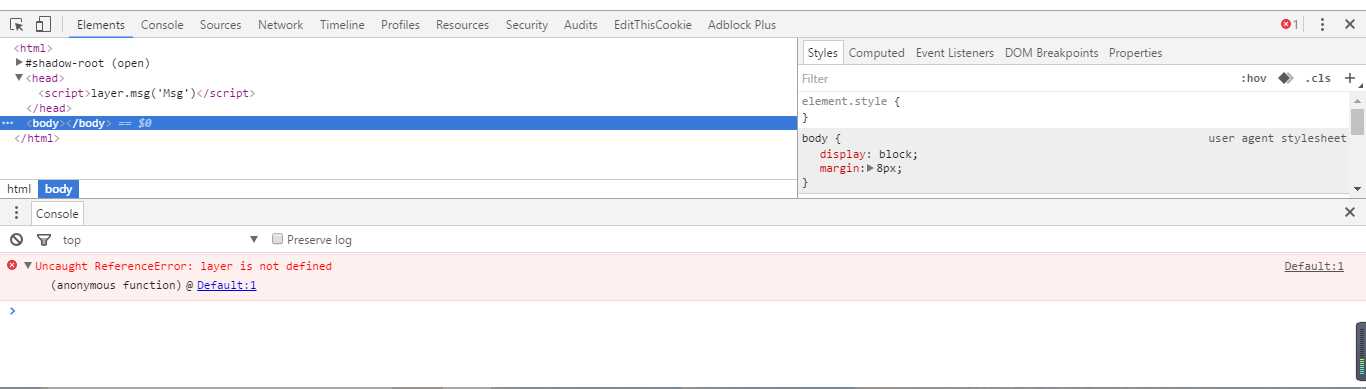1366x389 pixels.
Task: Close the console drawer
Action: [1349, 212]
